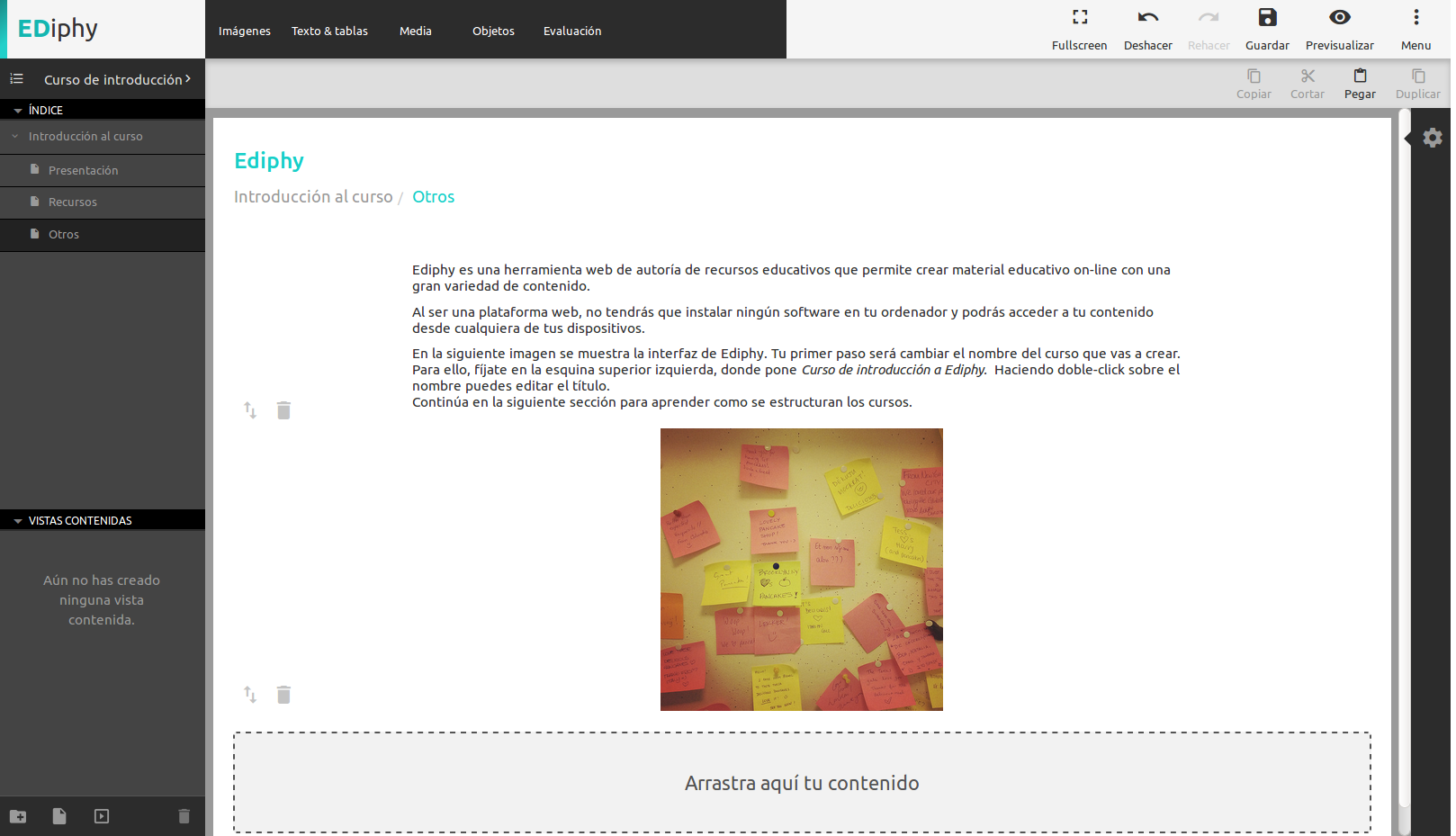Open the Previsualizar preview
The width and height of the screenshot is (1456, 836).
pos(1340,30)
